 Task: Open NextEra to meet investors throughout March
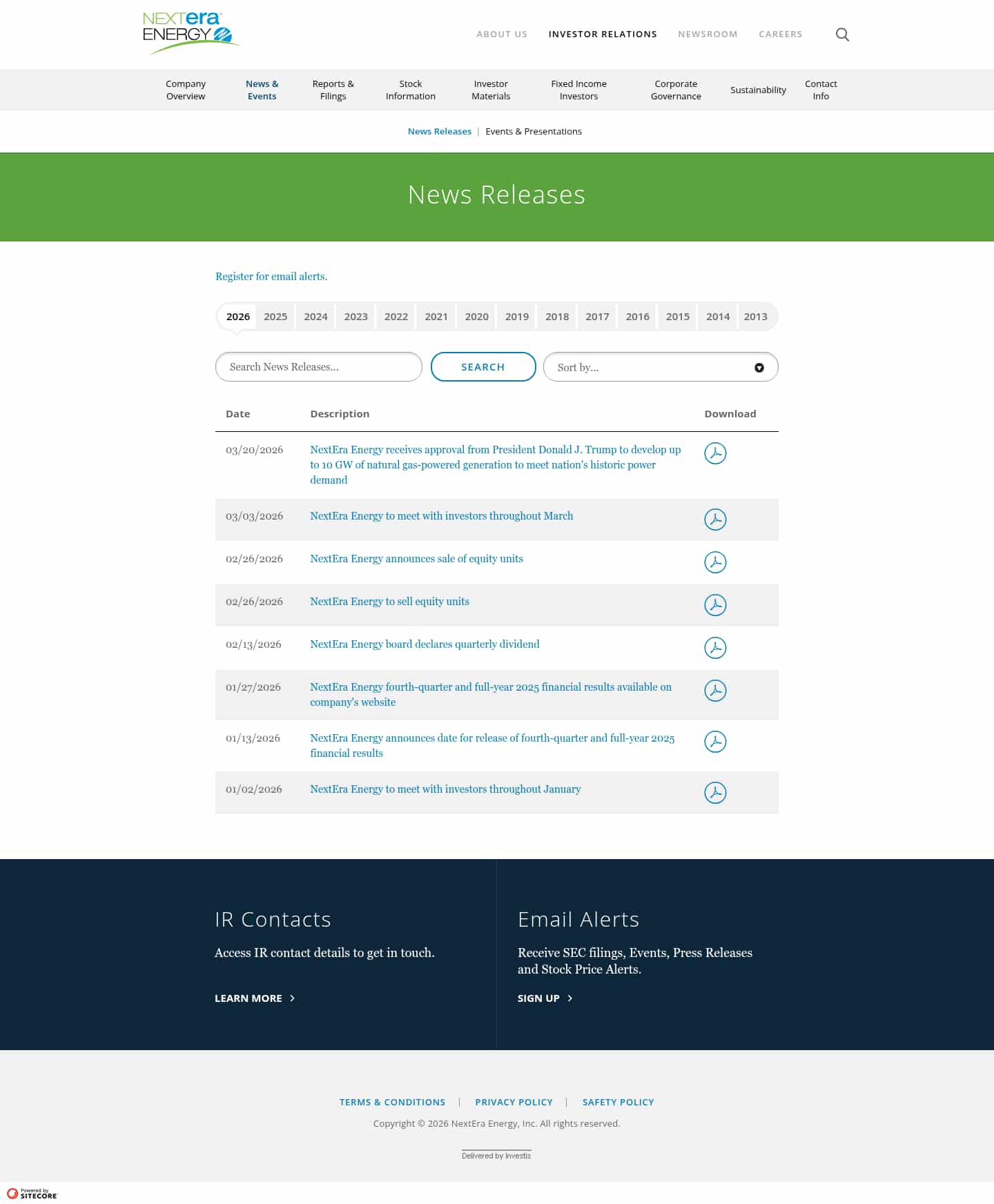point(442,516)
